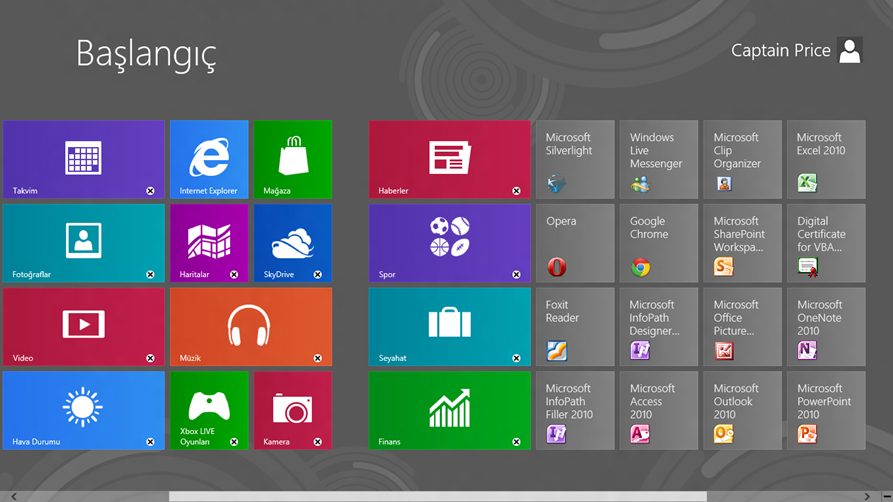Launch Microsoft Clip Organizer tile
The image size is (893, 502).
[743, 160]
